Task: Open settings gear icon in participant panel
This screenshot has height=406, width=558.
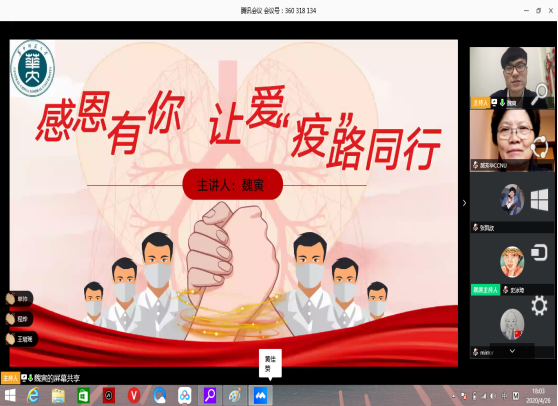Action: (539, 306)
